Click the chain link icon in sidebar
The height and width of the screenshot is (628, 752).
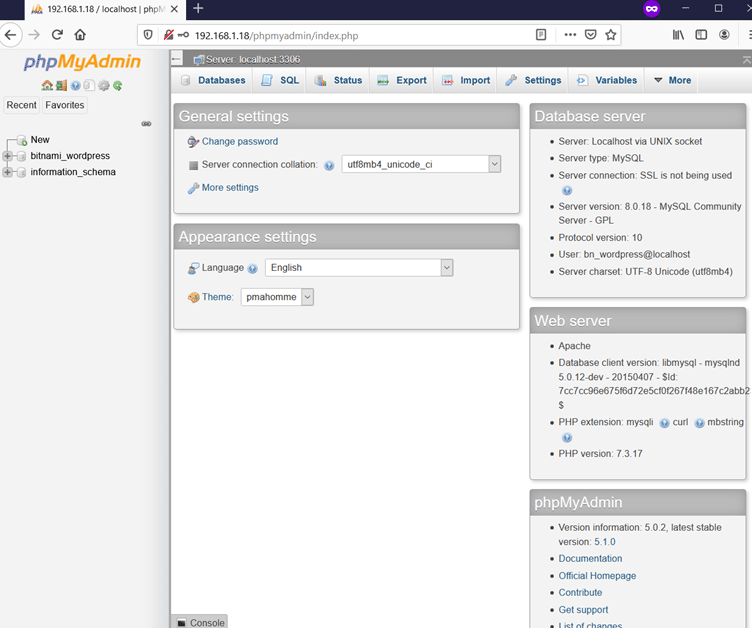(146, 124)
